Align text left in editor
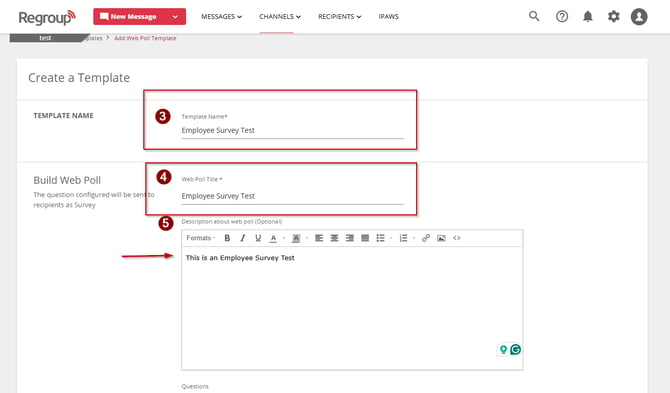 [x=319, y=238]
